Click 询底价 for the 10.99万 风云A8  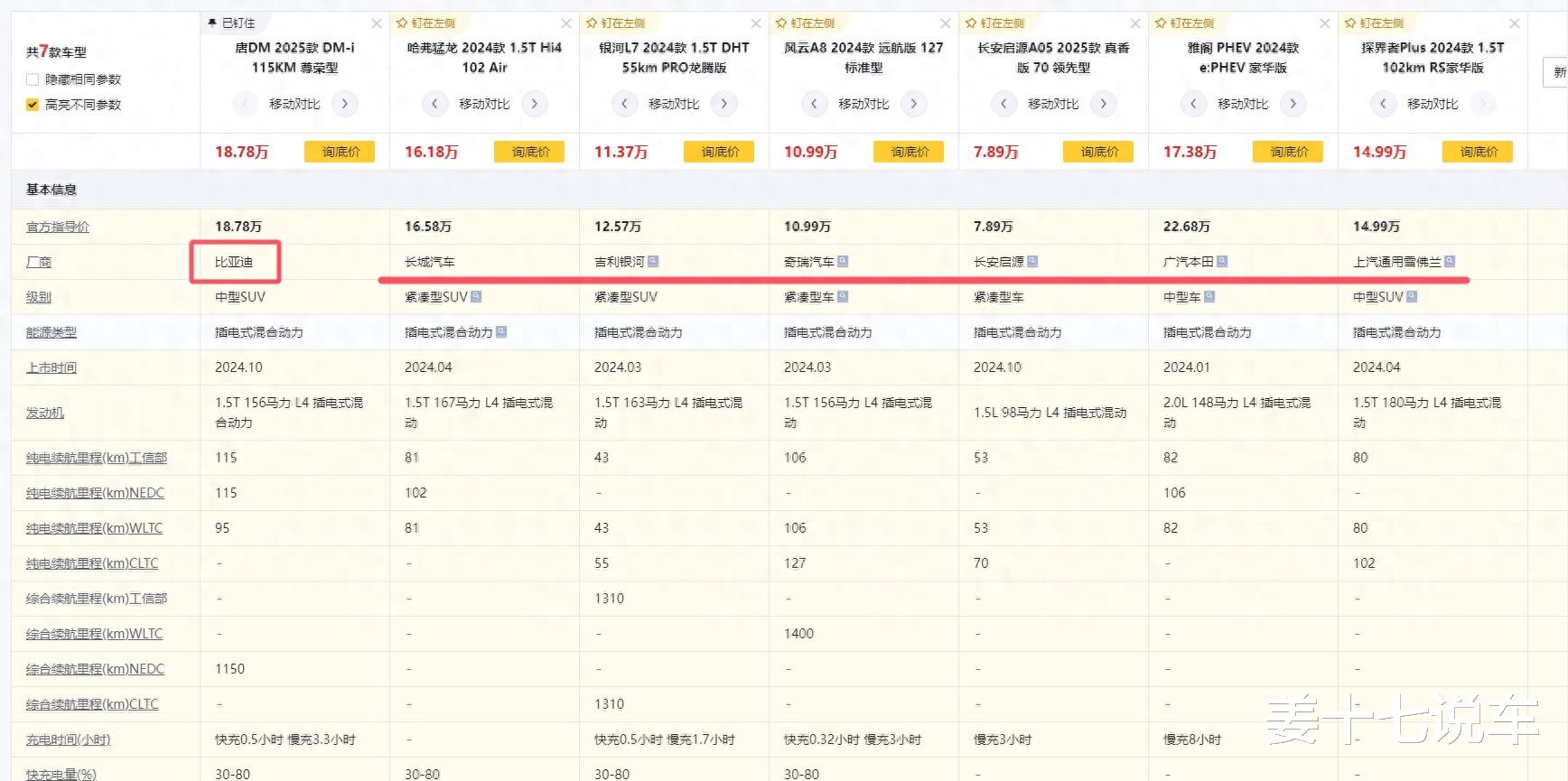click(x=909, y=152)
